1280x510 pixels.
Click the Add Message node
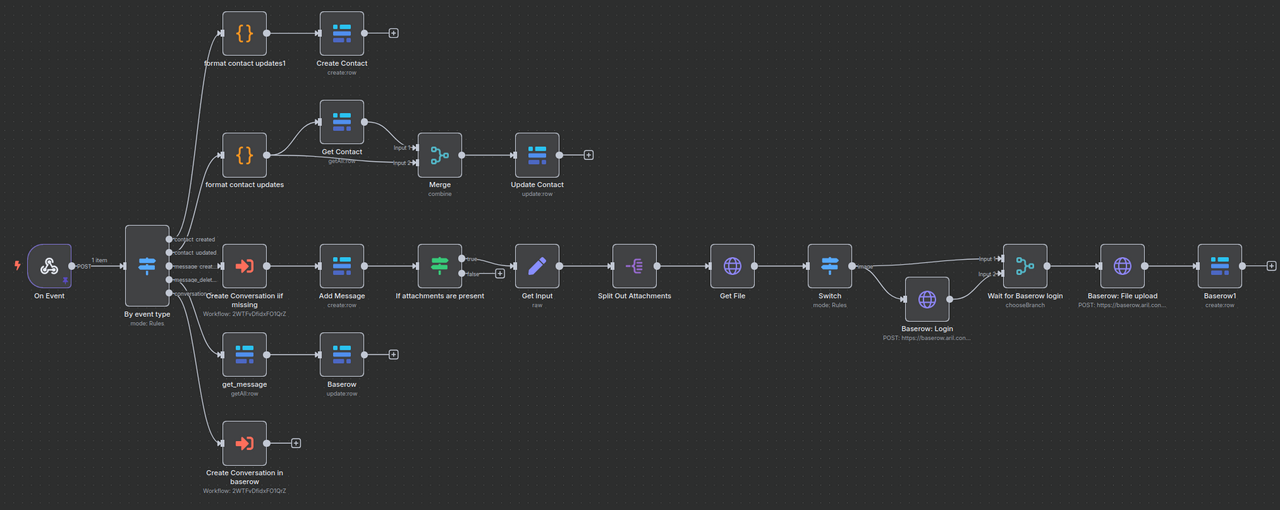coord(342,266)
